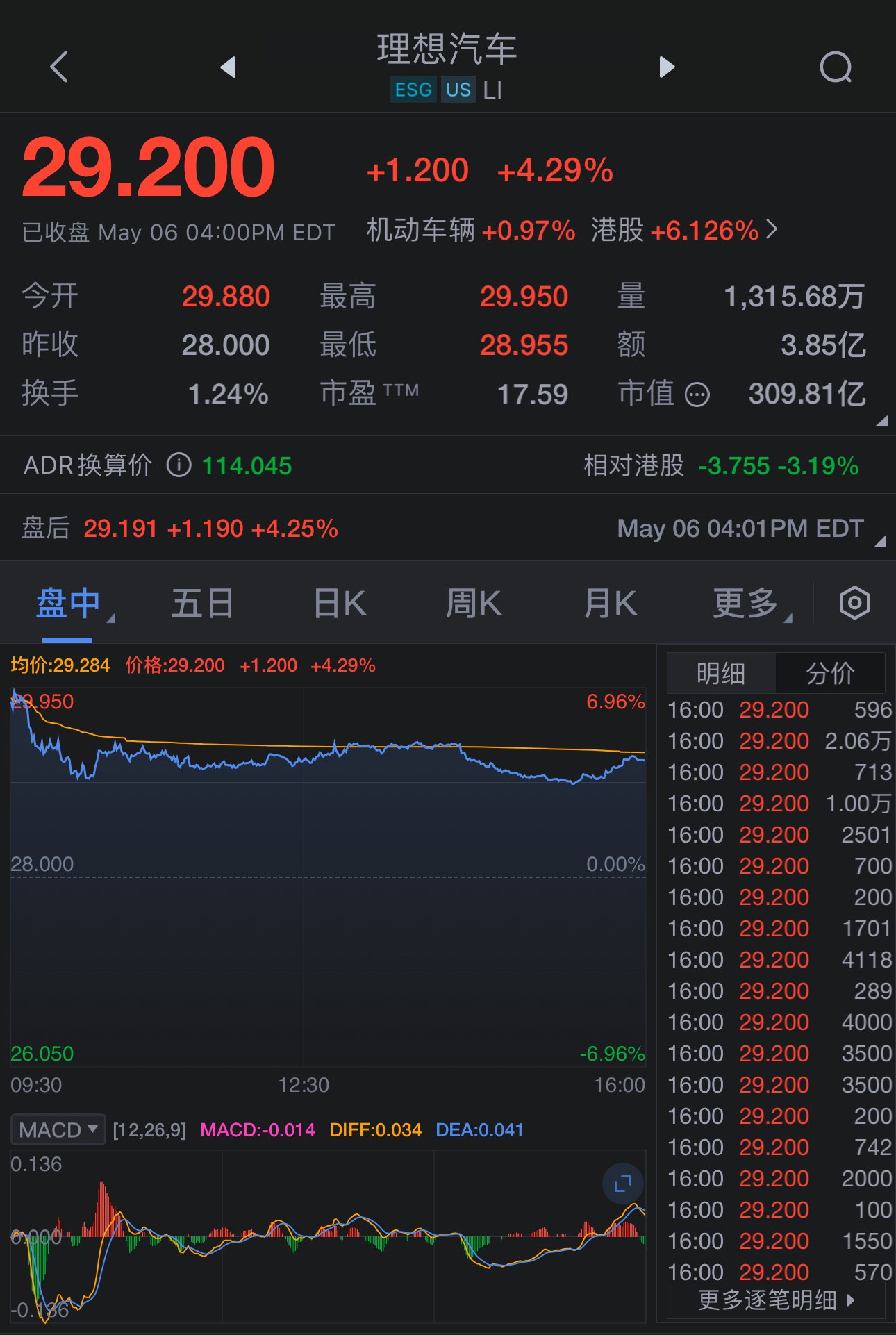Image resolution: width=896 pixels, height=1335 pixels.
Task: Open the search magnifier icon
Action: pos(836,67)
